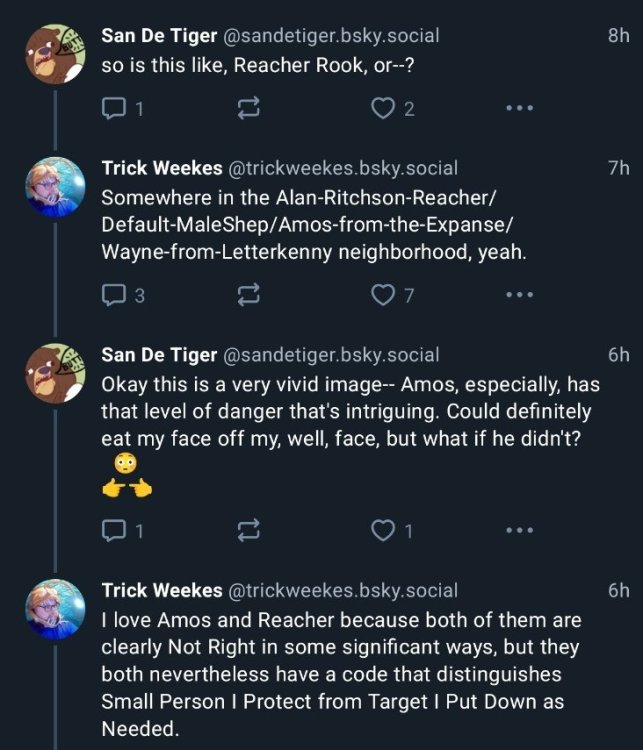Open Trick Weekes' avatar on 7h post
This screenshot has width=643, height=750.
[54, 188]
